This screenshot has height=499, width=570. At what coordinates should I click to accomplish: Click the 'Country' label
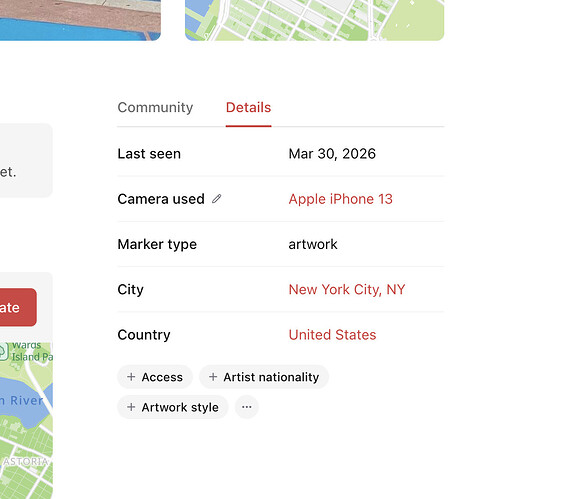tap(144, 335)
